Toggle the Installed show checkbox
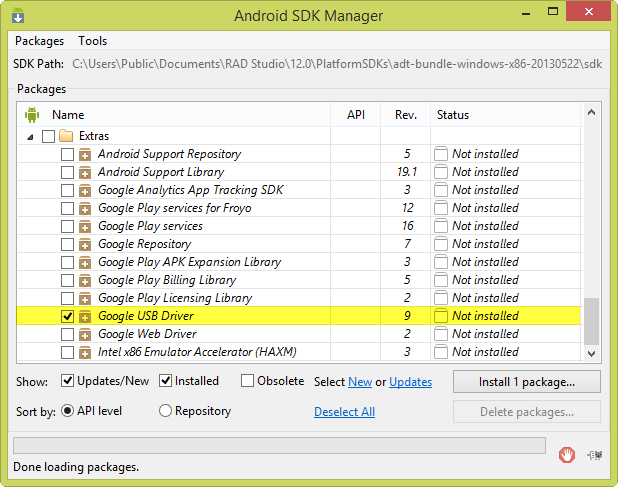The width and height of the screenshot is (618, 487). tap(166, 381)
